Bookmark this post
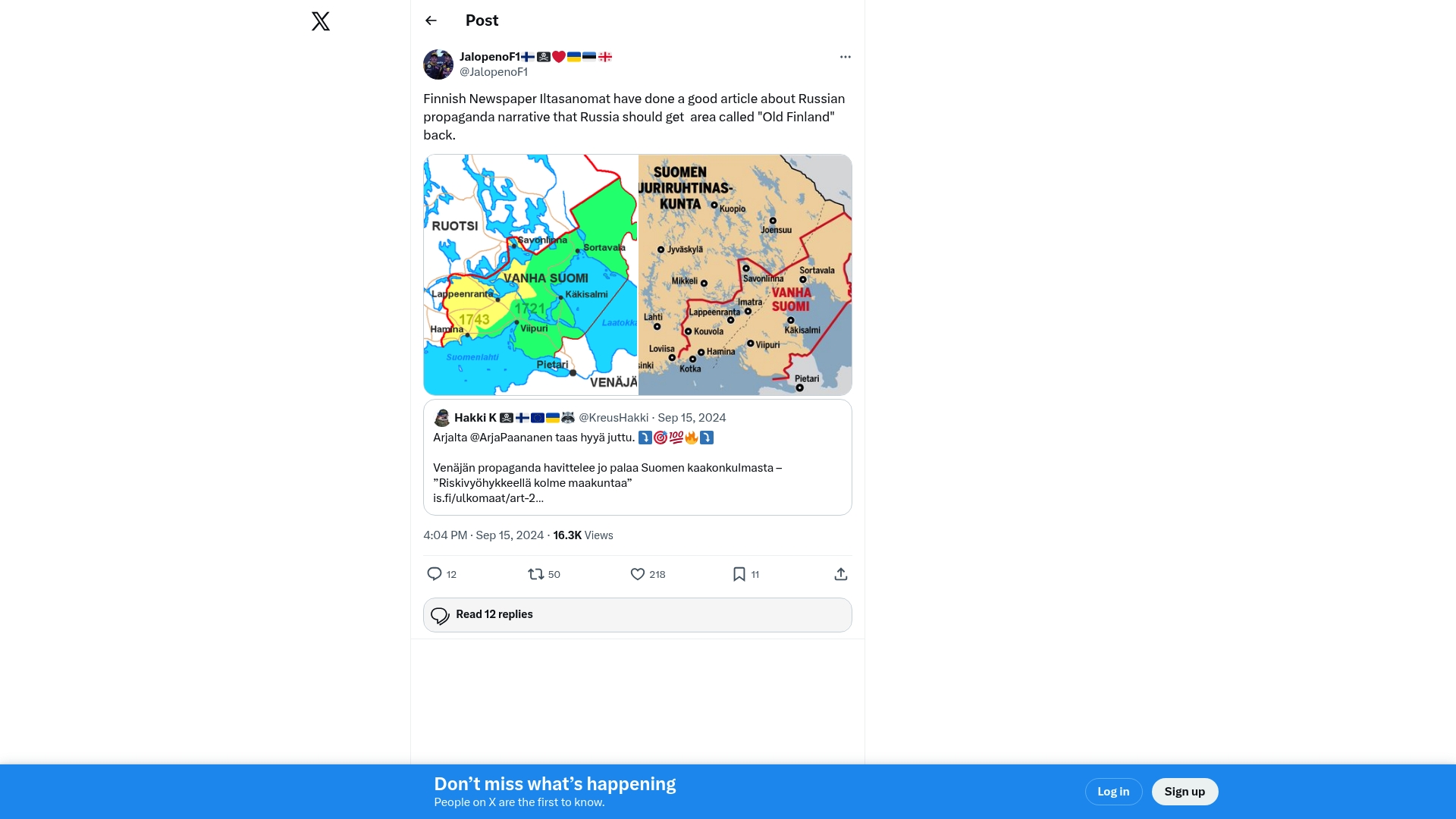 point(739,574)
